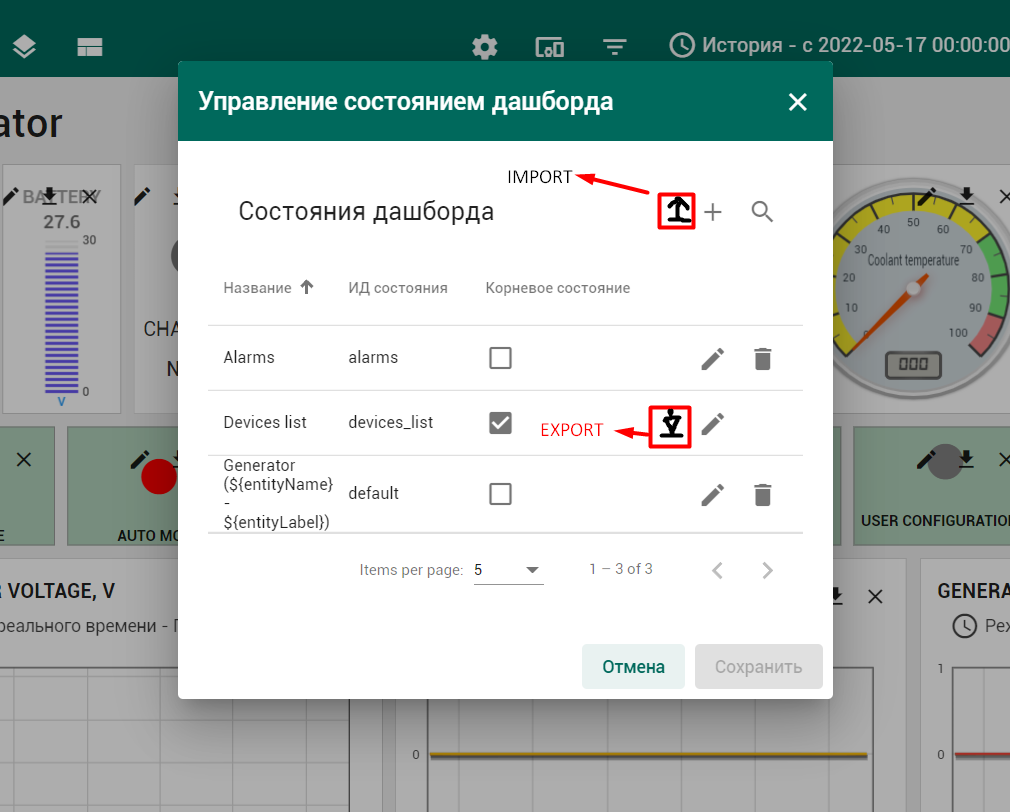Delete the Alarms state
Image resolution: width=1010 pixels, height=812 pixels.
pos(763,359)
